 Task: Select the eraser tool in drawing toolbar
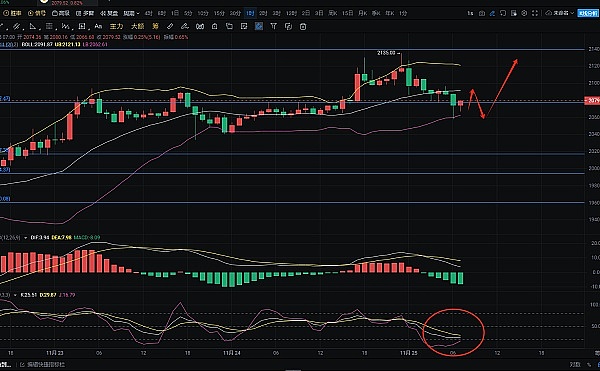point(185,26)
